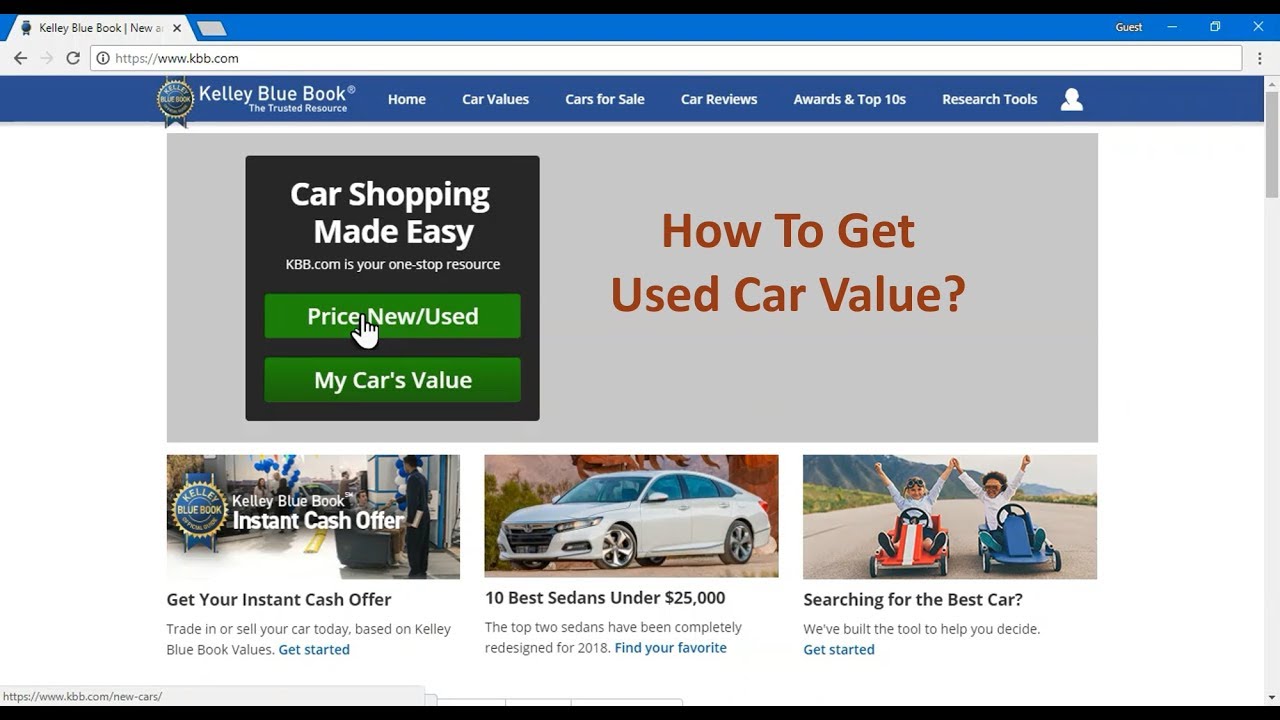Click the address bar URL field
The width and height of the screenshot is (1280, 720).
[x=665, y=58]
